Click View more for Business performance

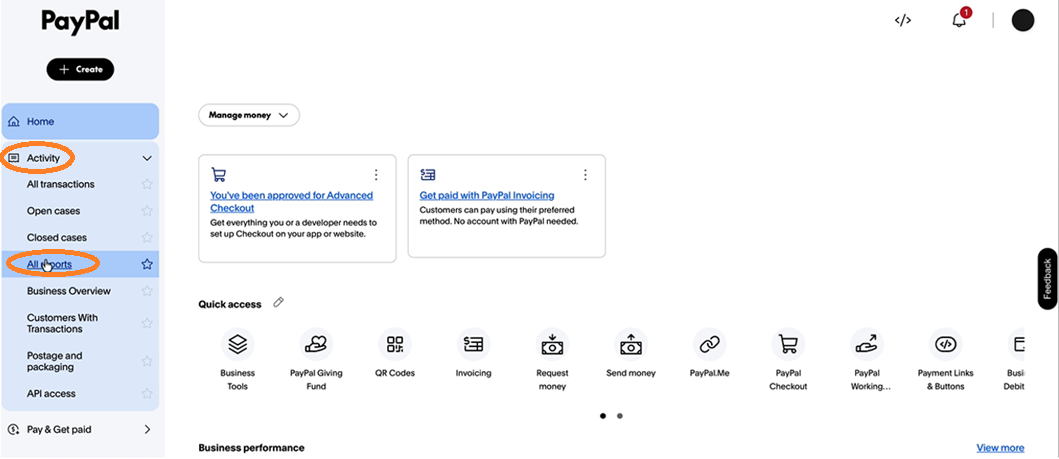coord(1000,448)
